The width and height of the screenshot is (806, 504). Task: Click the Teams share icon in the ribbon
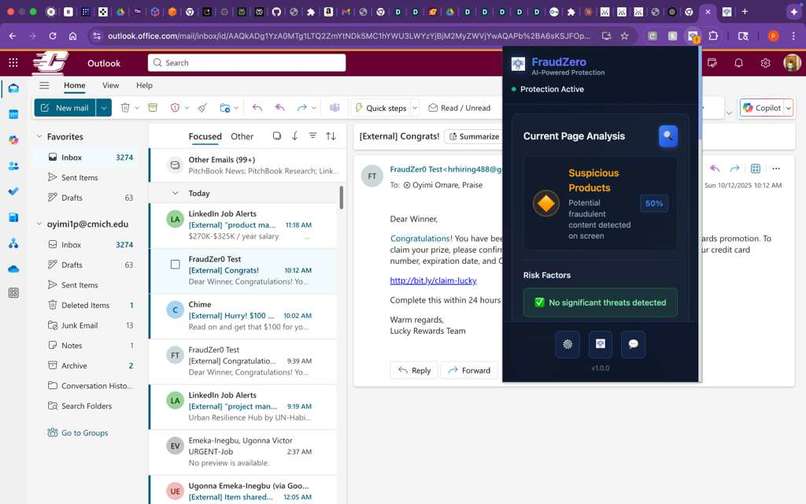click(335, 107)
